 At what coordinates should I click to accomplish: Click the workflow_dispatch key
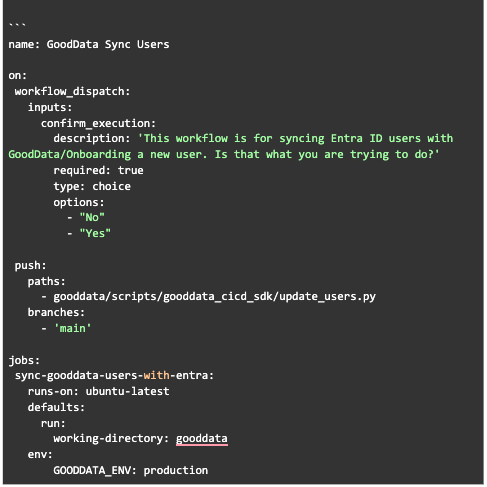tap(72, 91)
